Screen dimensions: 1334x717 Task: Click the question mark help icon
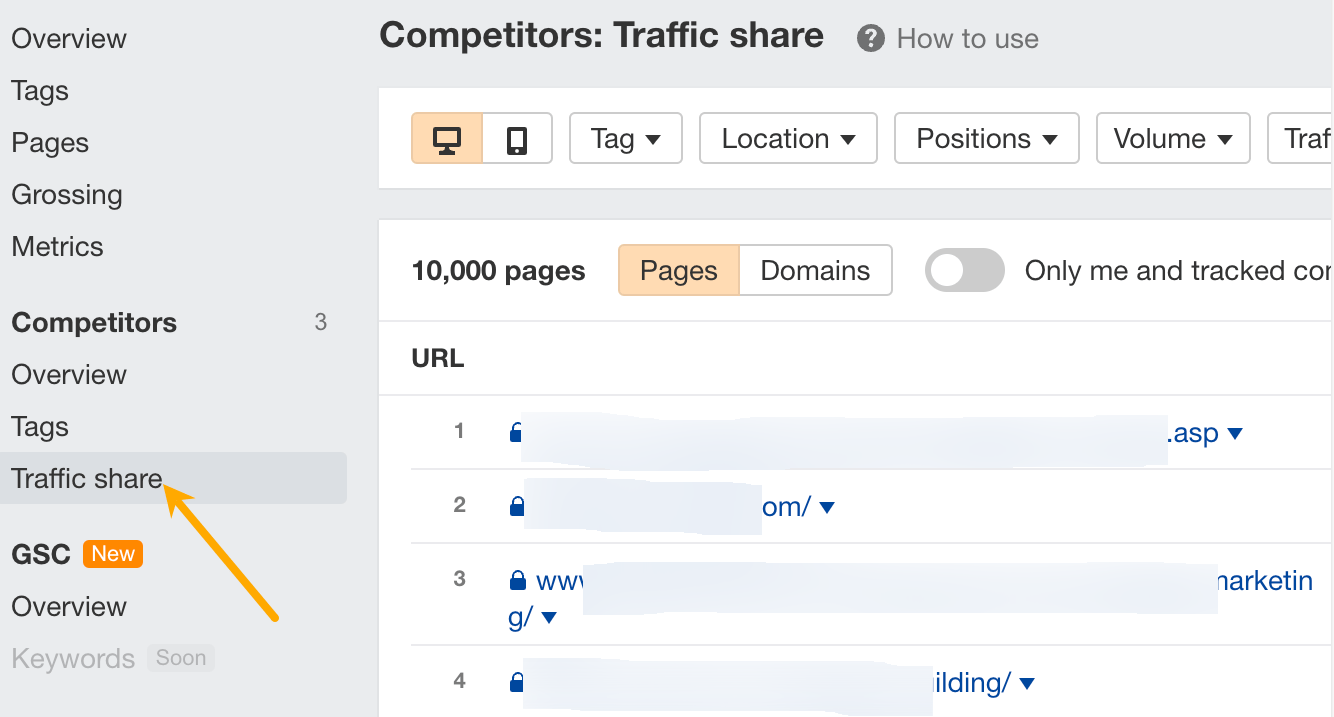(871, 39)
